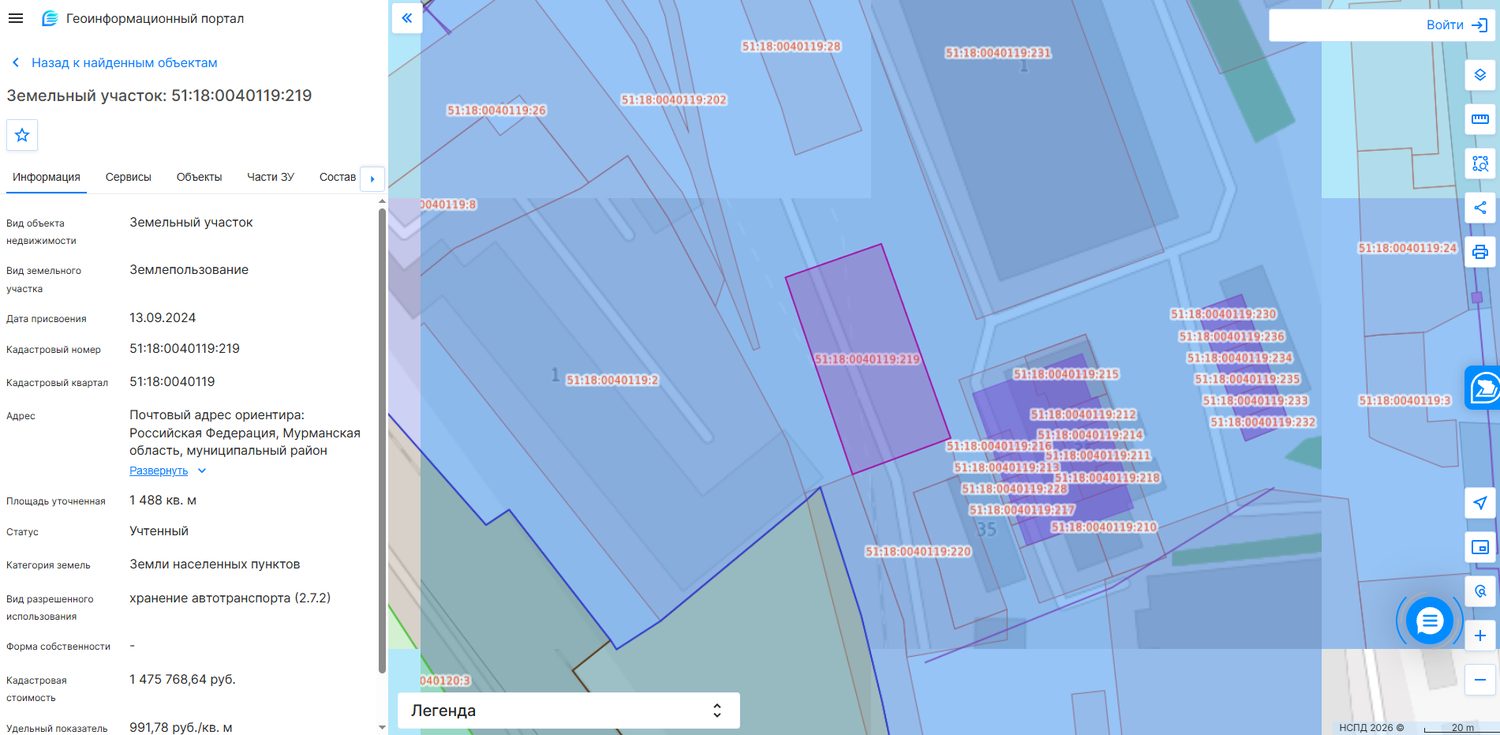The width and height of the screenshot is (1500, 735).
Task: Click the Войти login button
Action: click(1457, 25)
